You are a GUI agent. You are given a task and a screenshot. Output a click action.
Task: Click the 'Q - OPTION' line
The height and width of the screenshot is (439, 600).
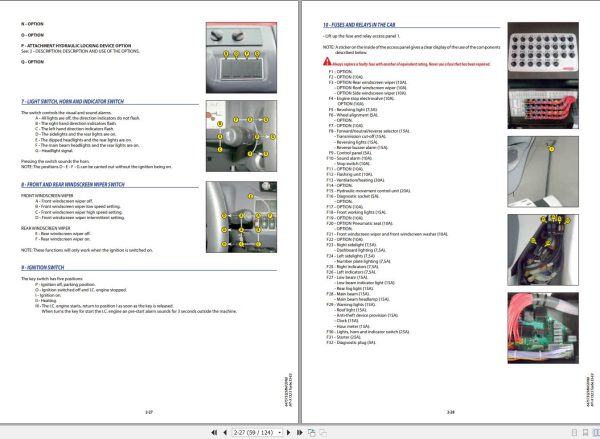[x=32, y=62]
